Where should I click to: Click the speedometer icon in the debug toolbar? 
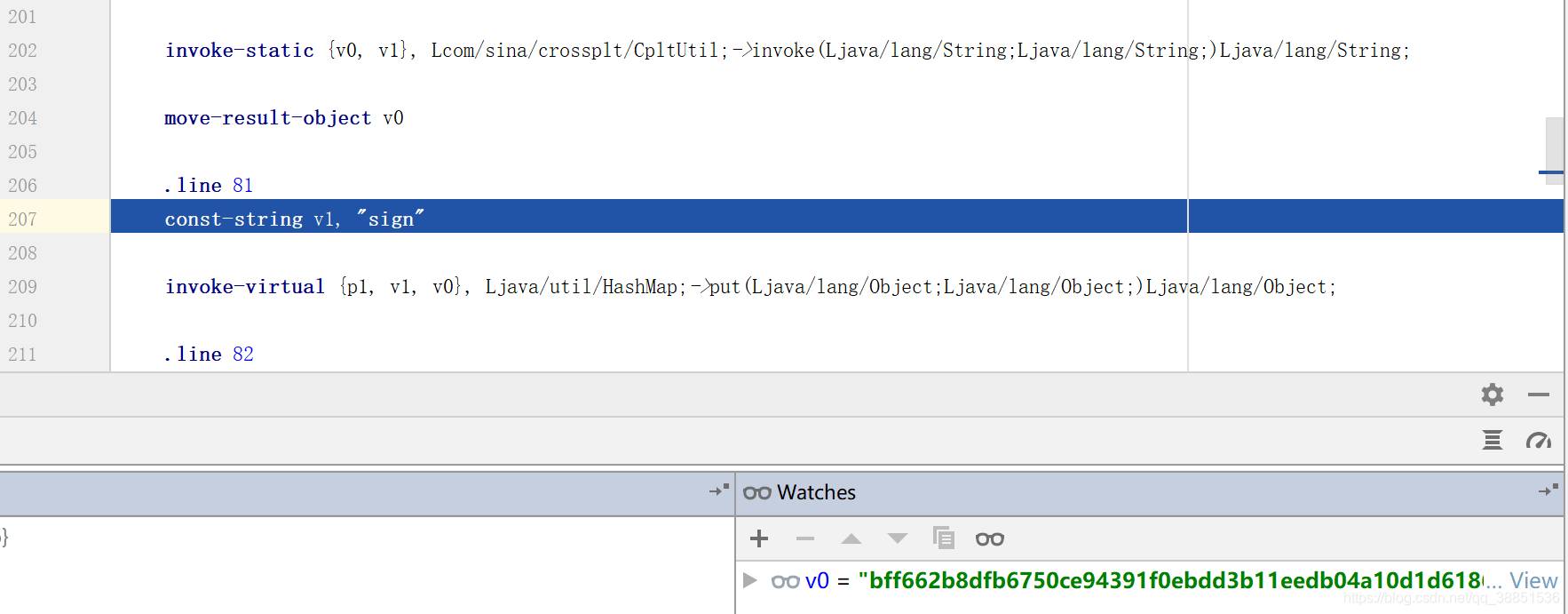[1538, 440]
